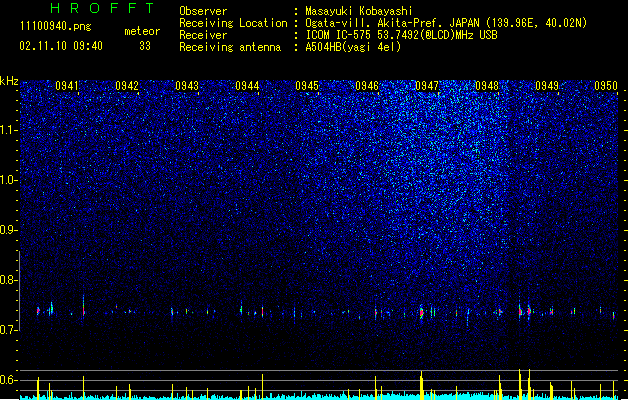
Task: Click the Ogata-vill. Akita-Pref. JAPAN location text
Action: pyautogui.click(x=446, y=23)
